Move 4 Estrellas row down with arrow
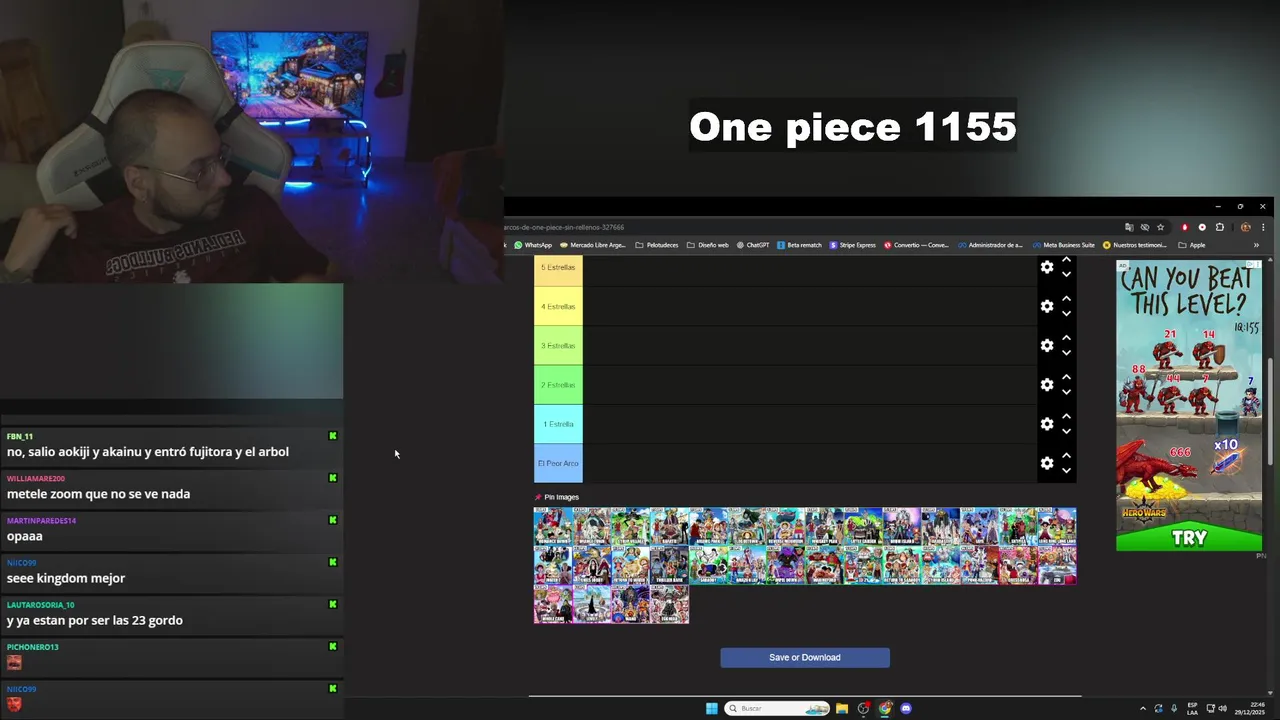The width and height of the screenshot is (1280, 720). pos(1066,314)
